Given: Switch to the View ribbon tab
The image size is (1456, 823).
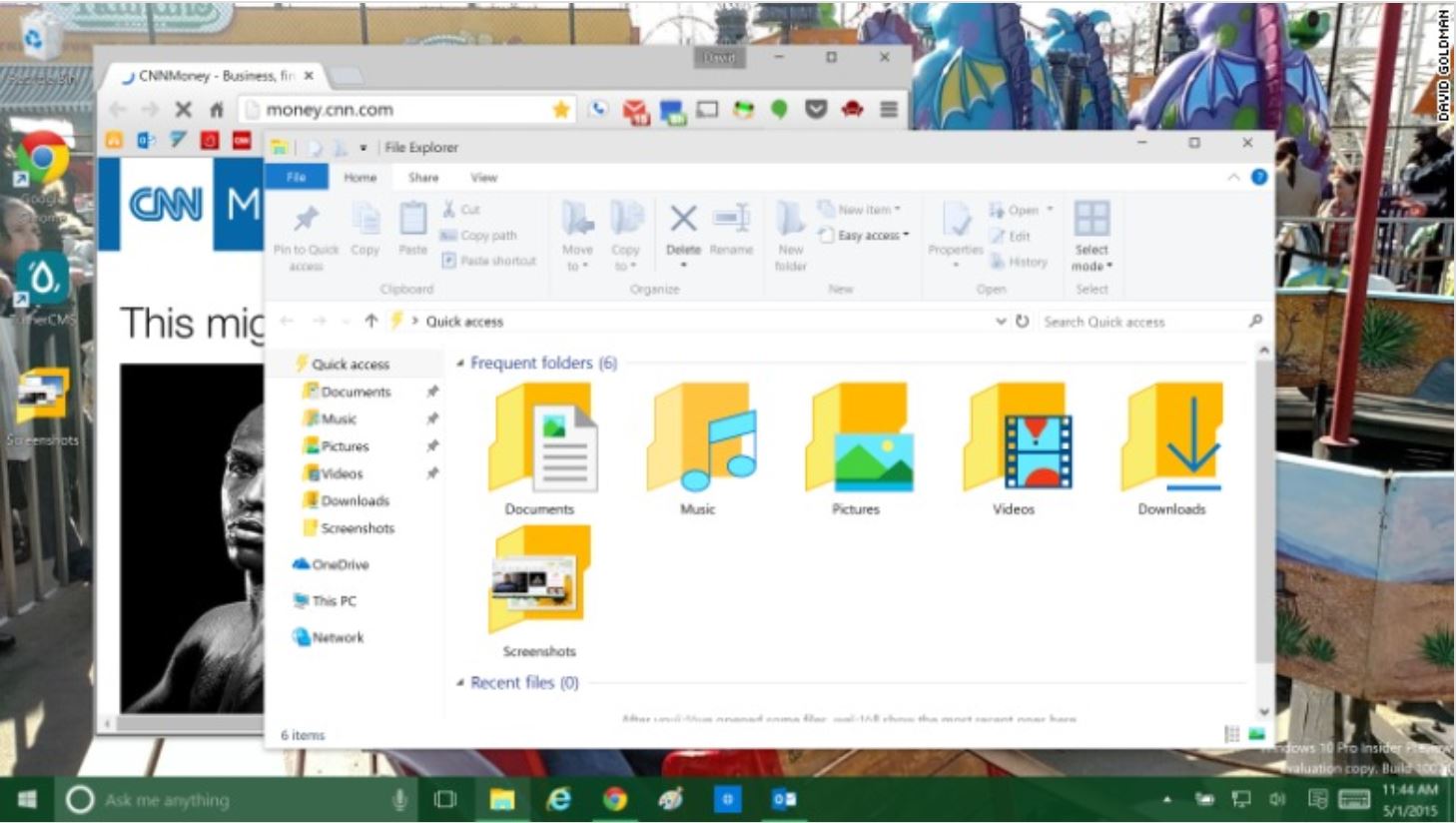Looking at the screenshot, I should click(483, 178).
